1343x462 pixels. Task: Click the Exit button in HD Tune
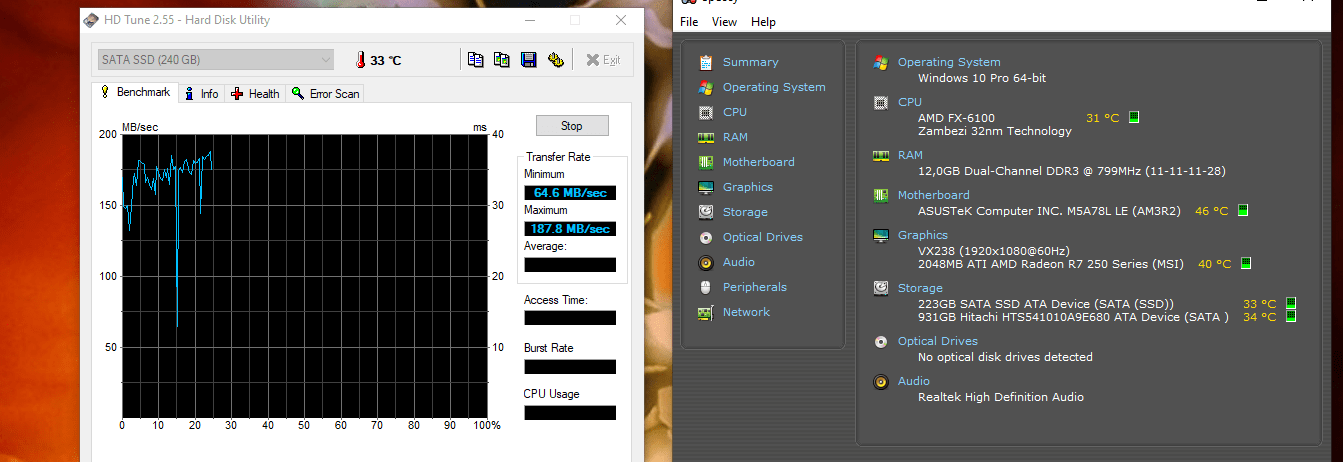(x=603, y=60)
